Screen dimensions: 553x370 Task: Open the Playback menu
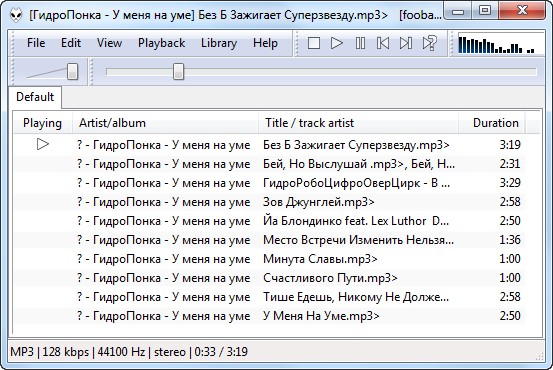coord(162,43)
